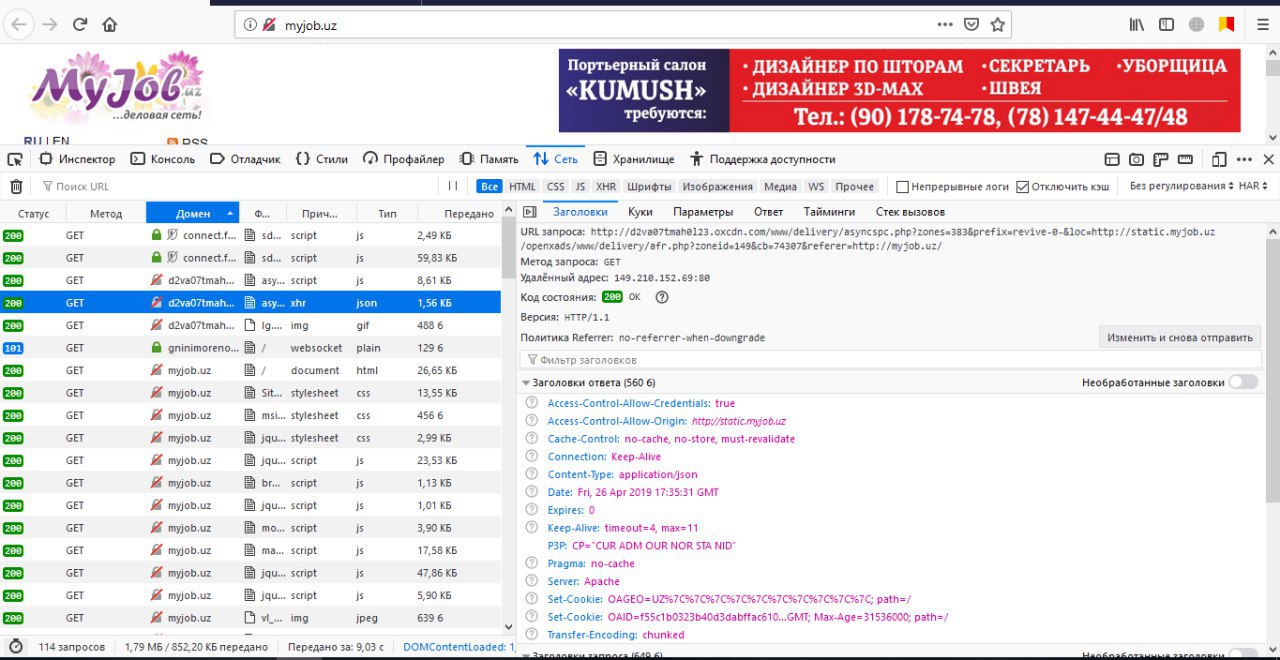Activate the element picker tool

point(15,159)
